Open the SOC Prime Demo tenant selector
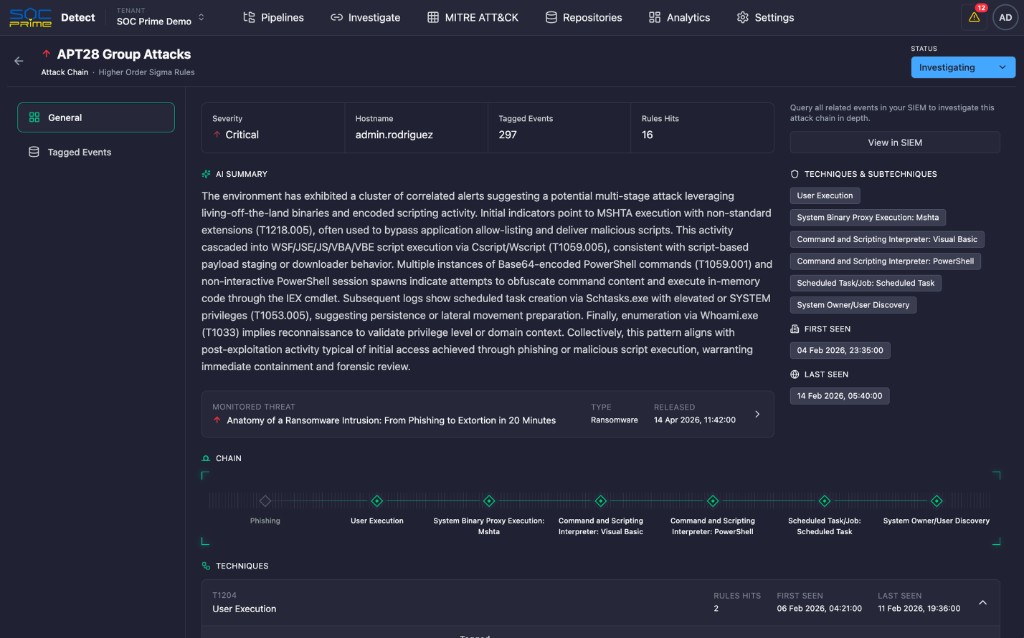The height and width of the screenshot is (638, 1024). pos(161,18)
